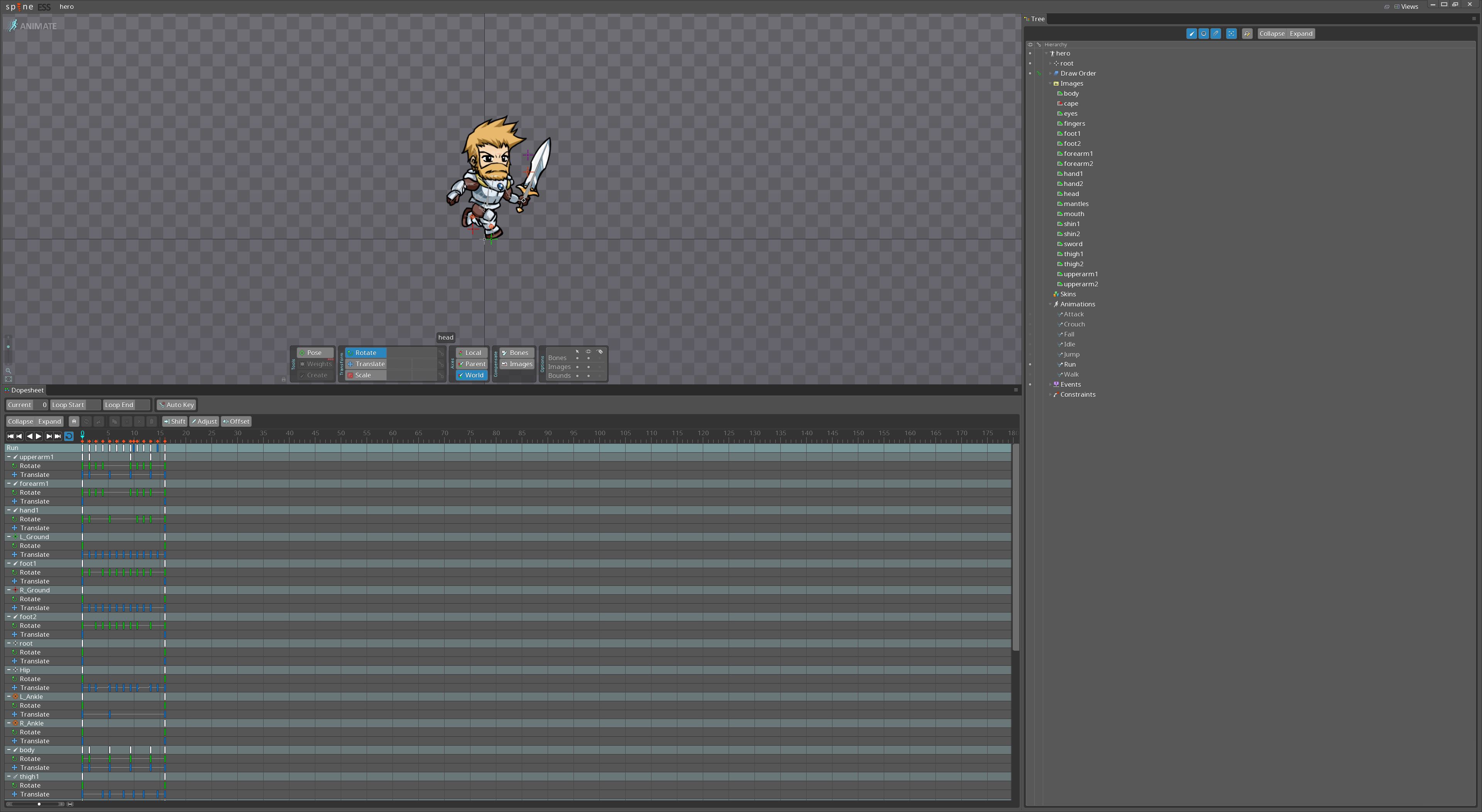Play the animation backward

click(x=29, y=436)
